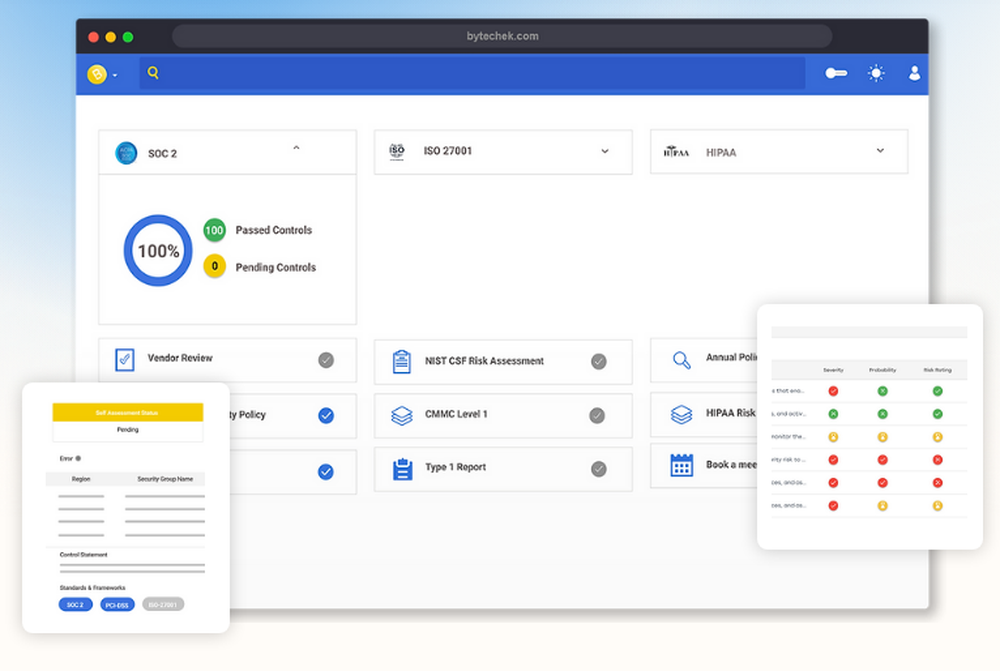This screenshot has width=1000, height=671.
Task: Click the yellow search magnifier icon
Action: pos(153,73)
